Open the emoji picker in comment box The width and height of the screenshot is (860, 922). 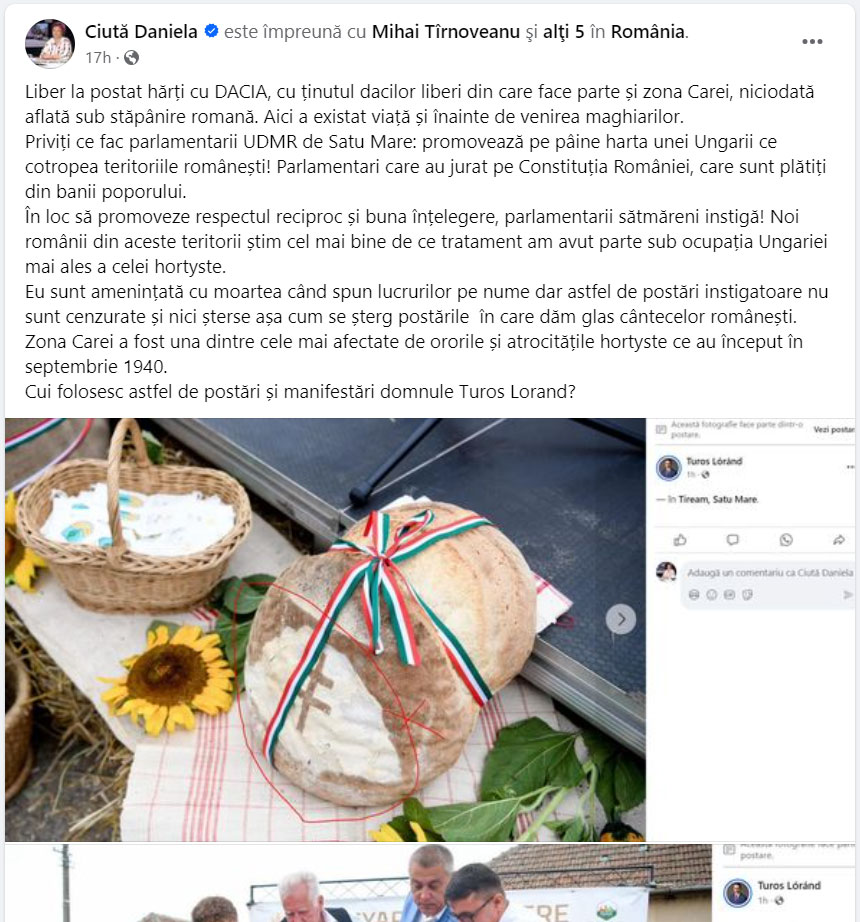click(711, 595)
